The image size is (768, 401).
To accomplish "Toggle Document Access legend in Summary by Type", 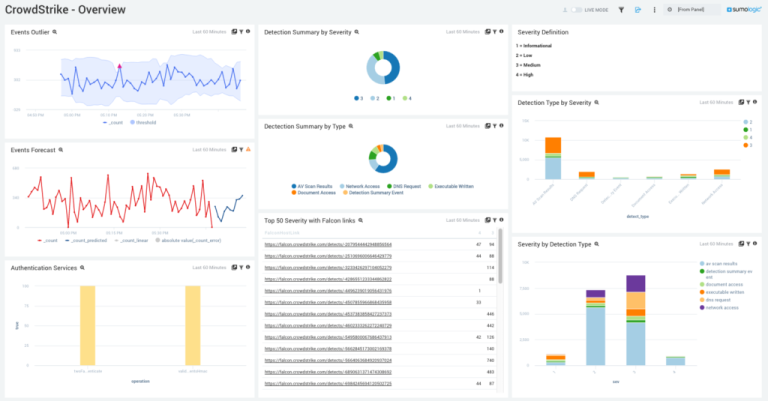I will (313, 192).
